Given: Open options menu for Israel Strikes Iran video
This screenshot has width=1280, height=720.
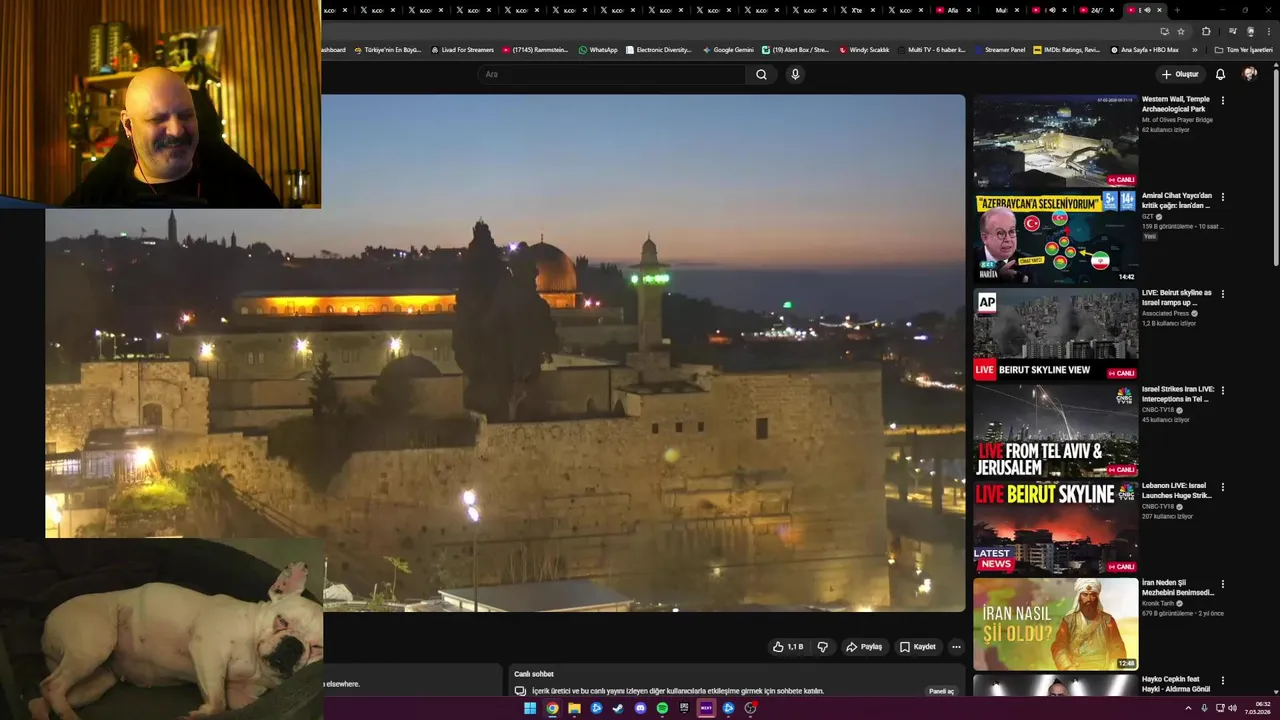Looking at the screenshot, I should pos(1222,390).
